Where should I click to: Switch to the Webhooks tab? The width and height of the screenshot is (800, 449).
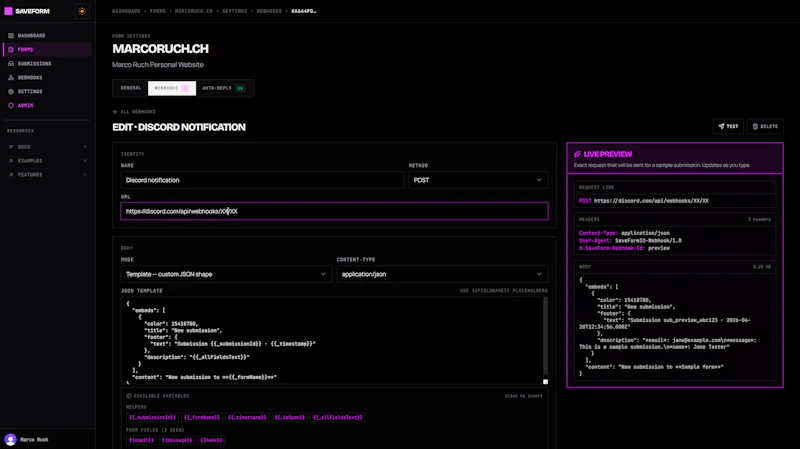[x=172, y=88]
